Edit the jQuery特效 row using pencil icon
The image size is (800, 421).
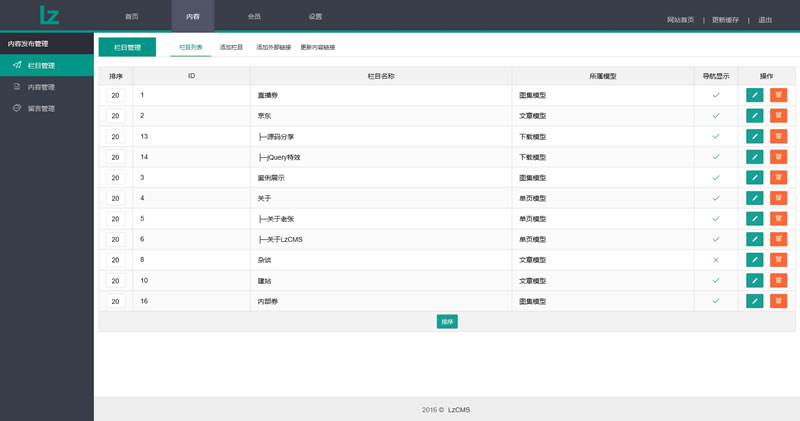point(754,157)
